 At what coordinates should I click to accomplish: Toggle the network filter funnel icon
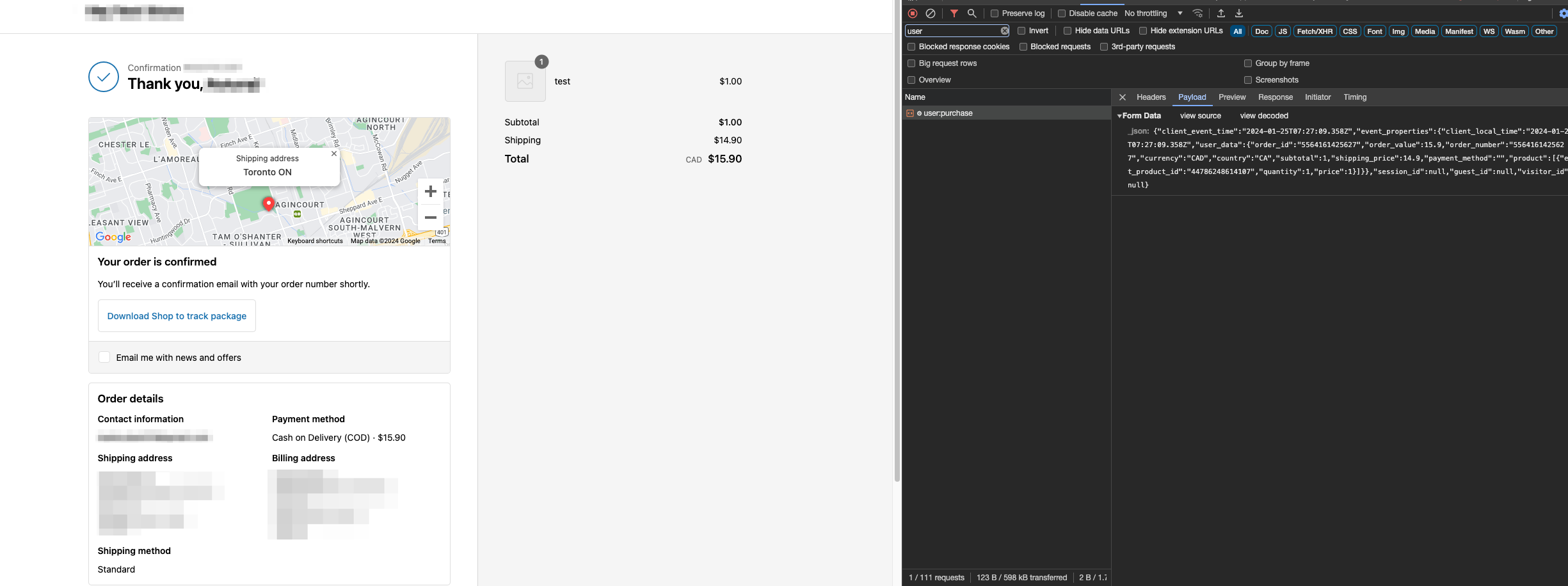(x=954, y=13)
